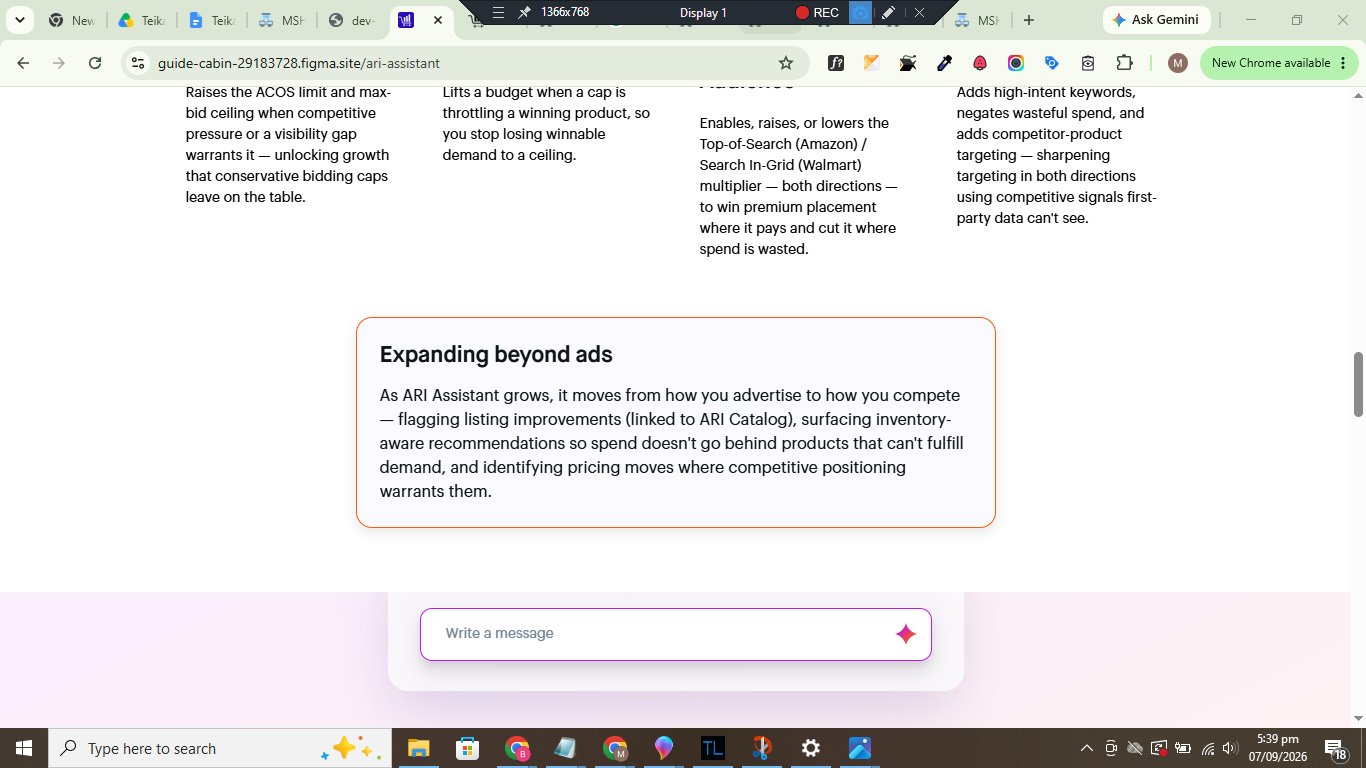This screenshot has height=768, width=1366.
Task: Expand the tab search dropdown arrow
Action: tap(19, 20)
